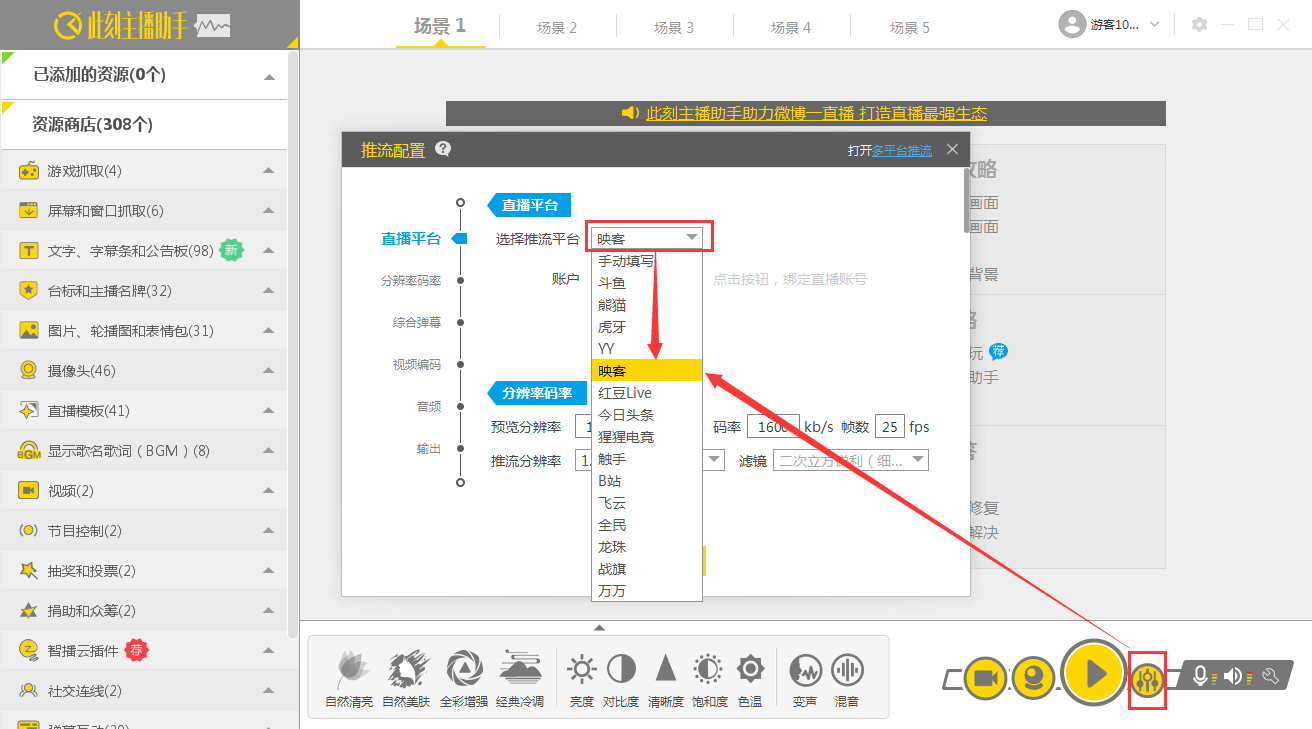
Task: Choose 斗鱼 from the platform list
Action: tap(647, 283)
